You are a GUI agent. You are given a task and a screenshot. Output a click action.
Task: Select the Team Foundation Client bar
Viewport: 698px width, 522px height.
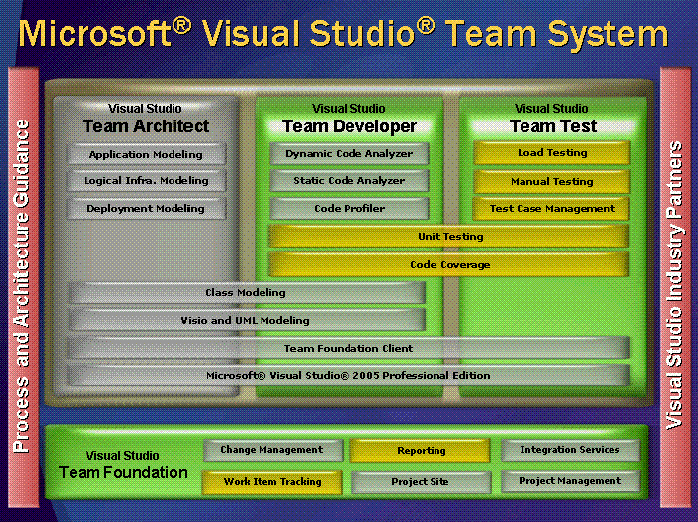tap(349, 348)
